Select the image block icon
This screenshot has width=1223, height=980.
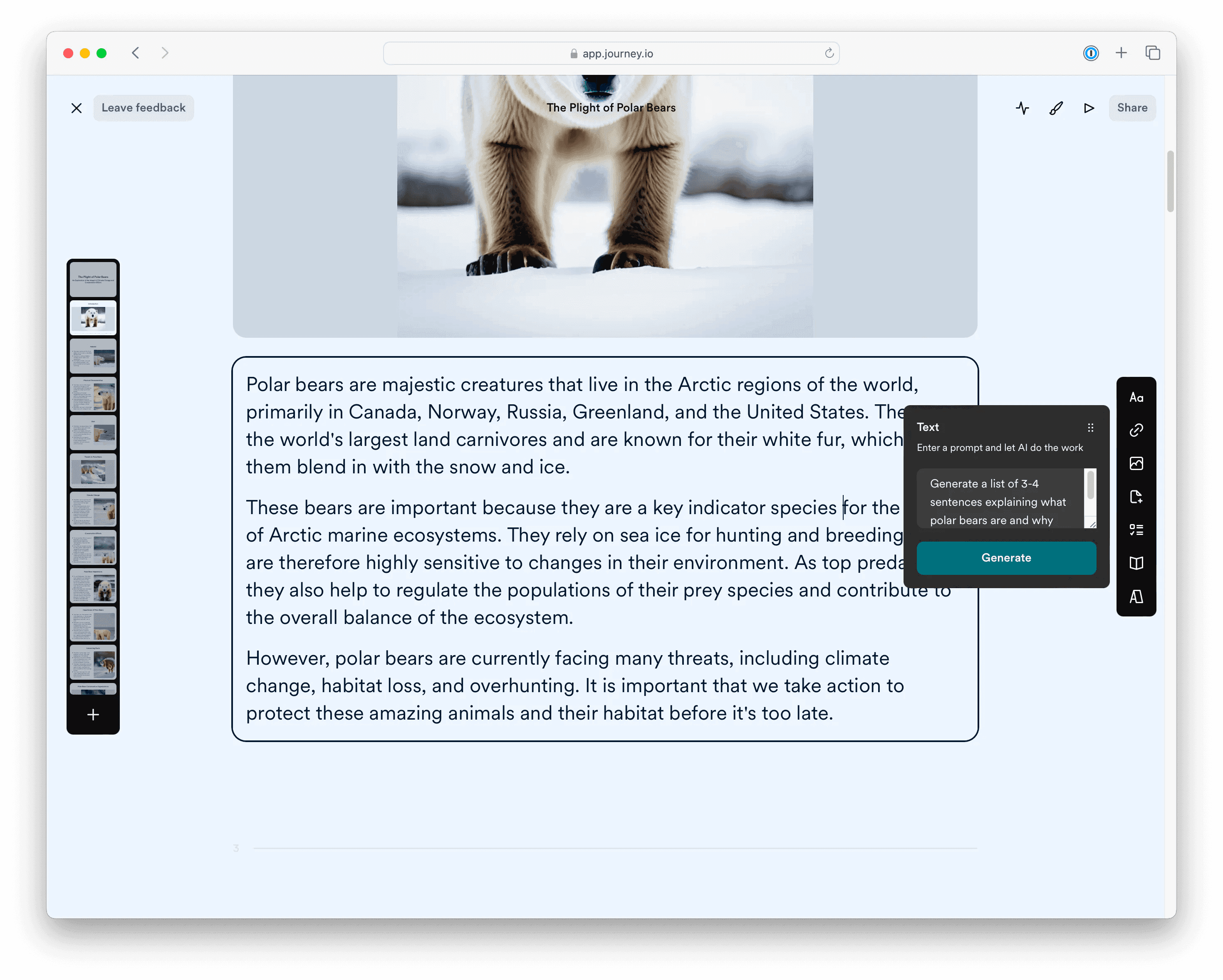point(1136,463)
